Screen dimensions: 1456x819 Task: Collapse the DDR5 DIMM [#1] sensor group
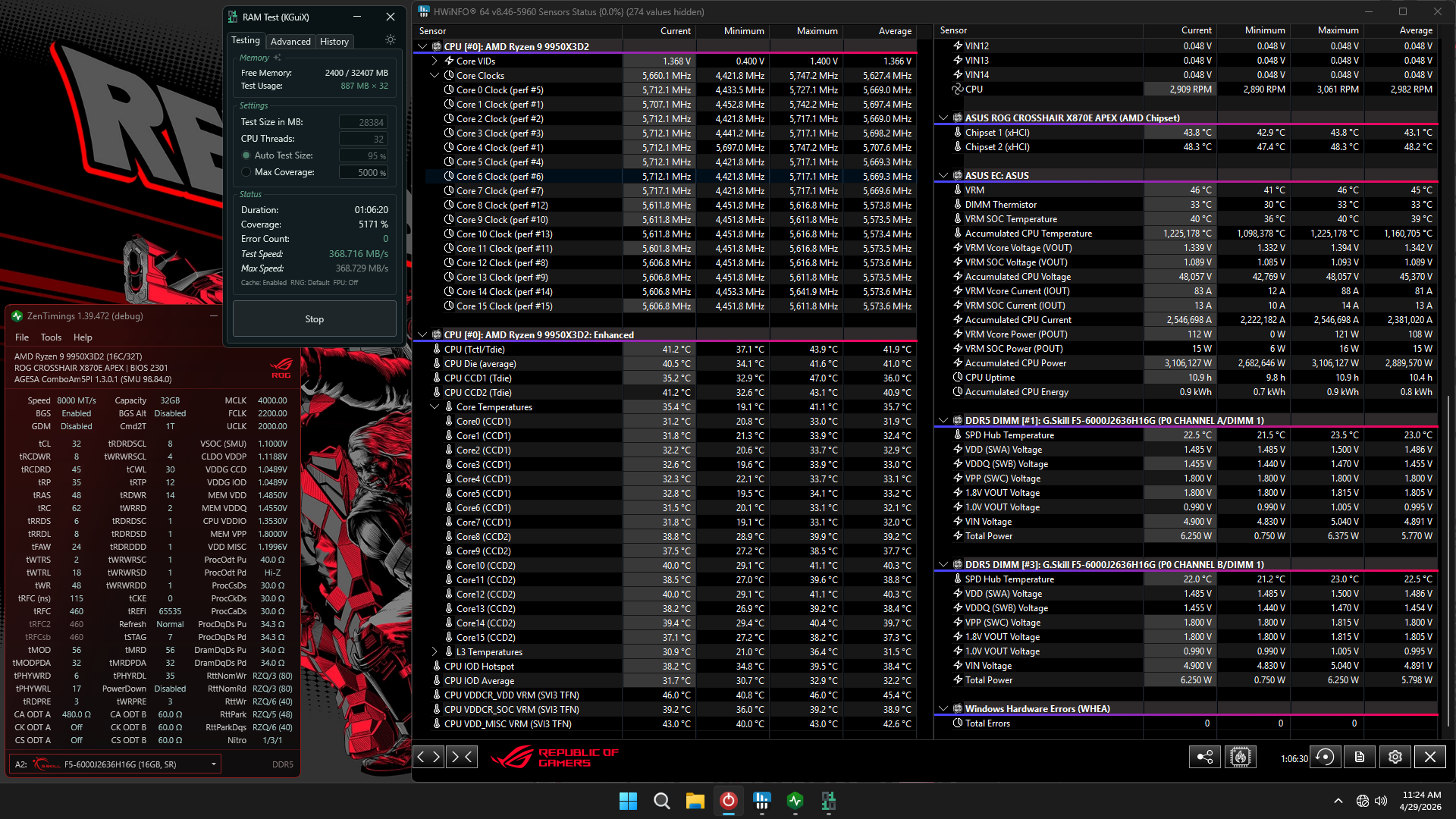[x=943, y=420]
